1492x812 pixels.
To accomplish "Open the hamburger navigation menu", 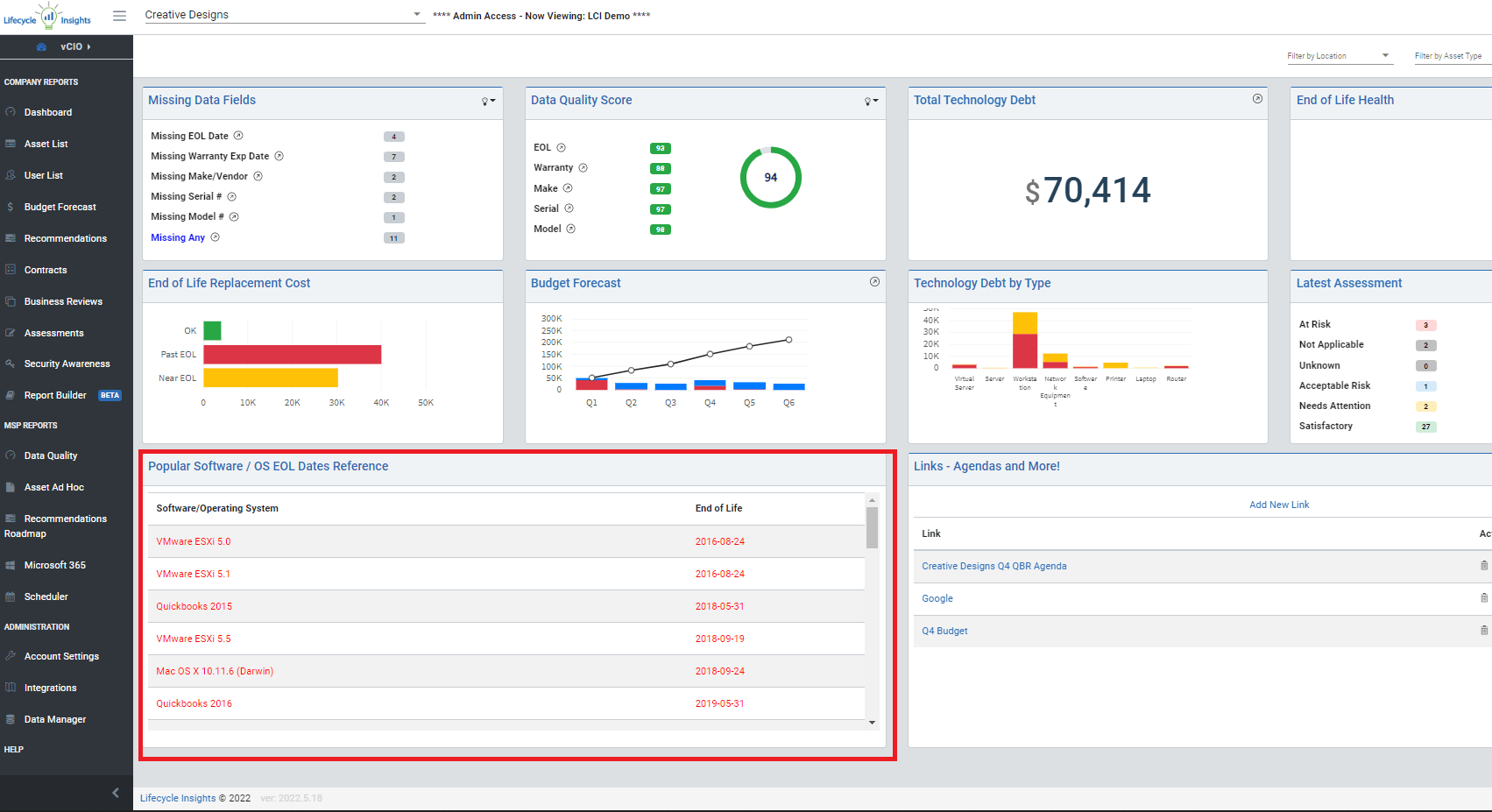I will 119,14.
